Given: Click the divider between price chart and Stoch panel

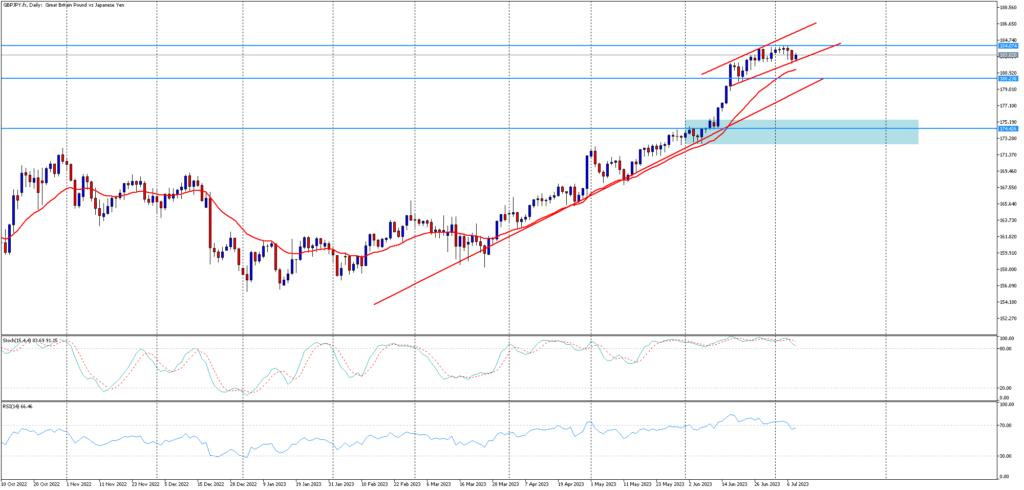Looking at the screenshot, I should 500,335.
